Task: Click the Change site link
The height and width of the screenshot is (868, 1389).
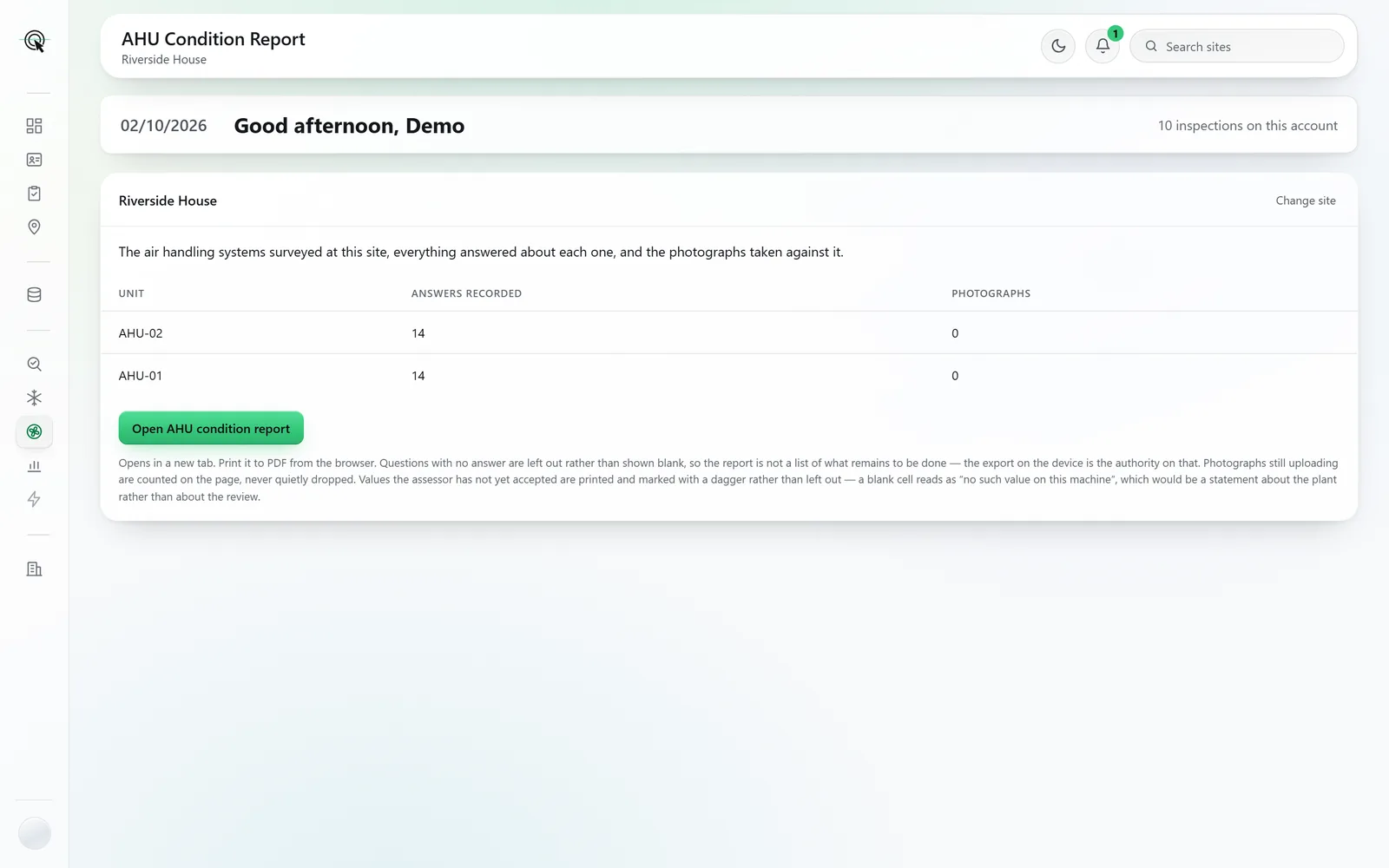Action: click(1306, 201)
